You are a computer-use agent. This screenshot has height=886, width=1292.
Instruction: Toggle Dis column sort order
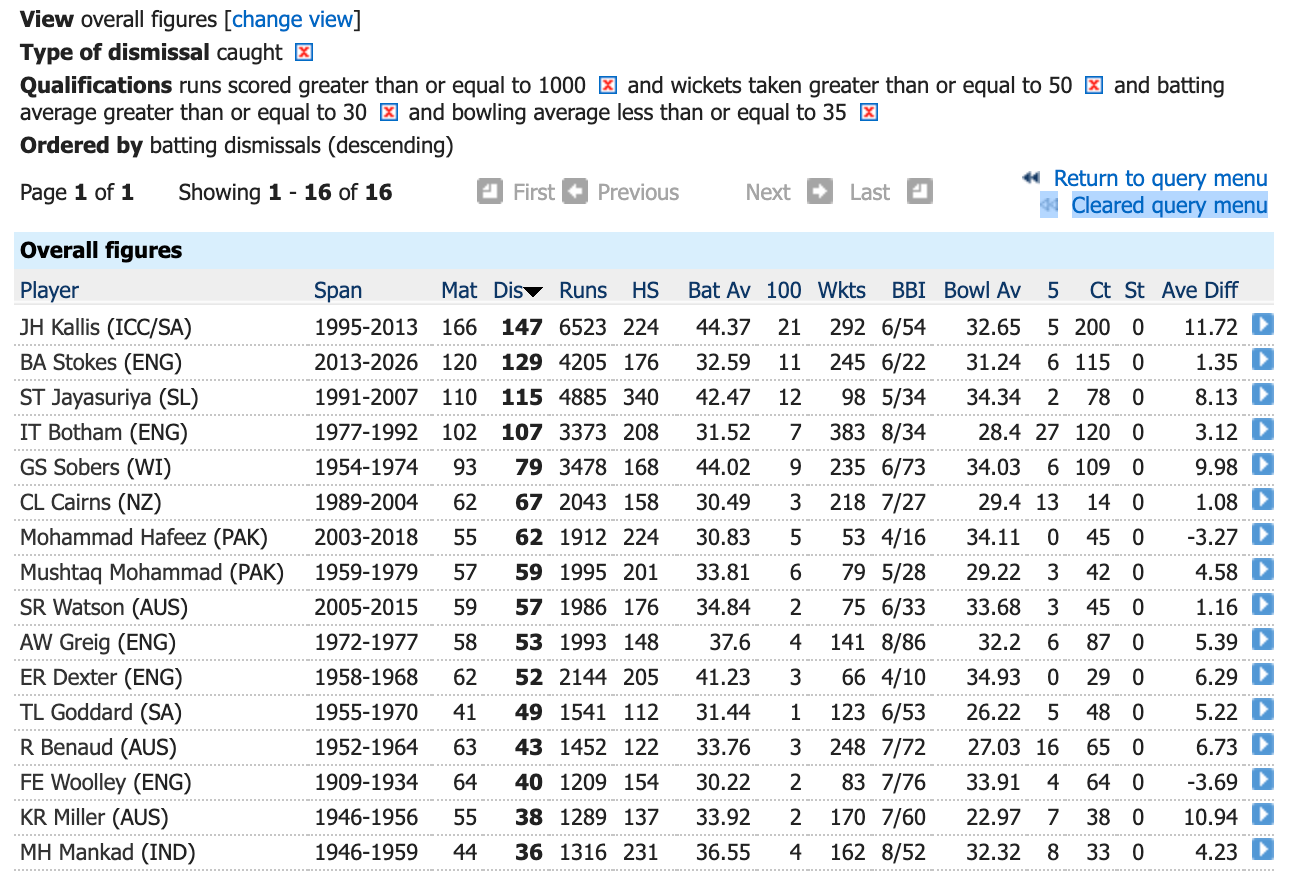[517, 290]
